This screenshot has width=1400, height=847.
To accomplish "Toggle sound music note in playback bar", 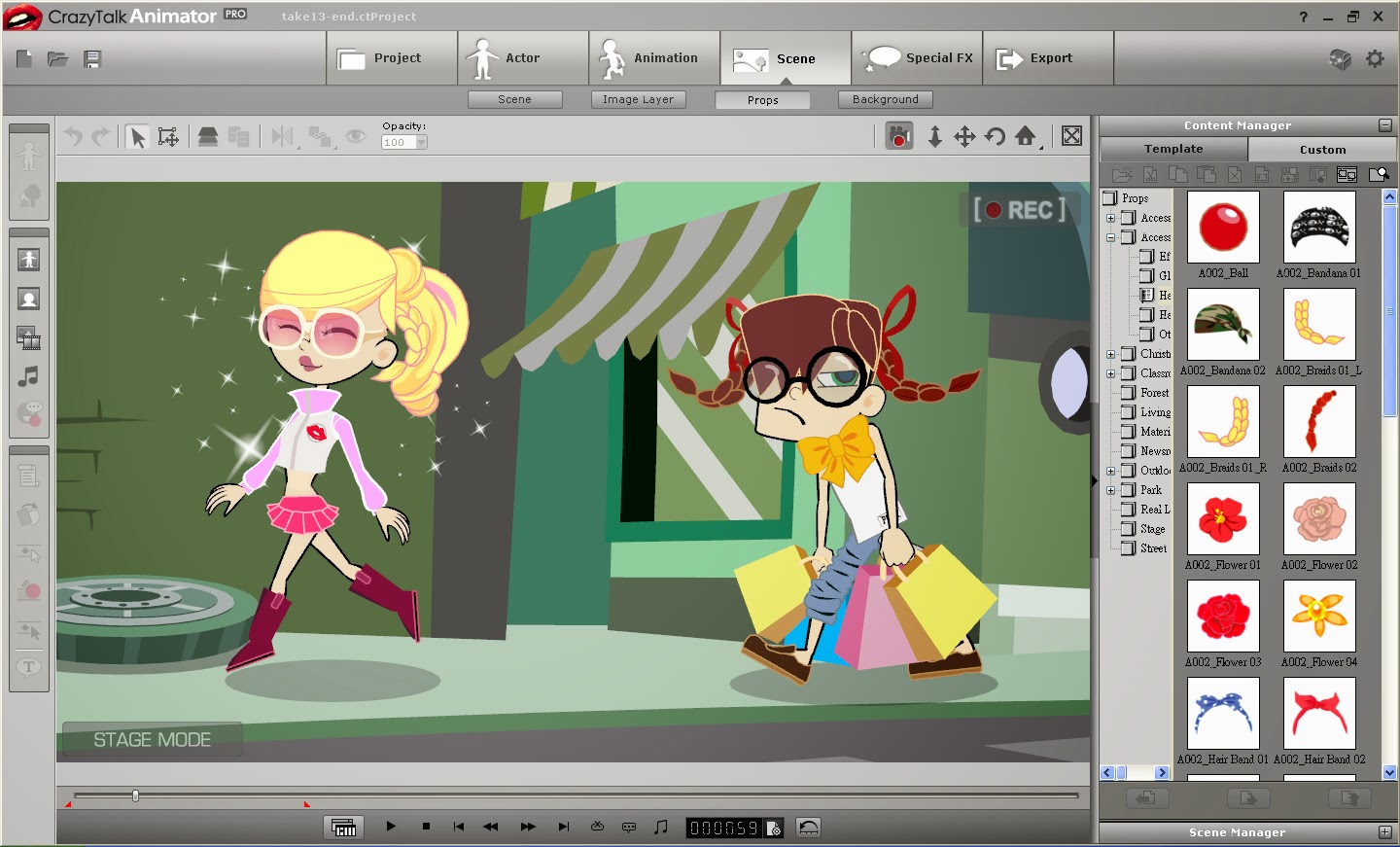I will pyautogui.click(x=661, y=827).
